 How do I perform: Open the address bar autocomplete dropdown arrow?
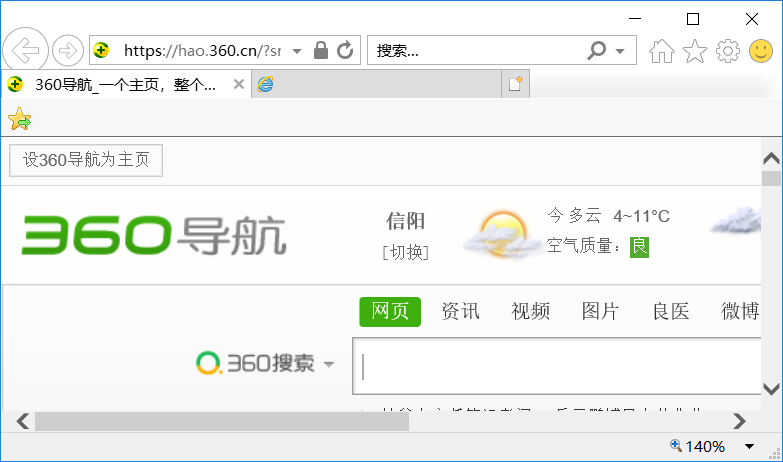coord(297,50)
